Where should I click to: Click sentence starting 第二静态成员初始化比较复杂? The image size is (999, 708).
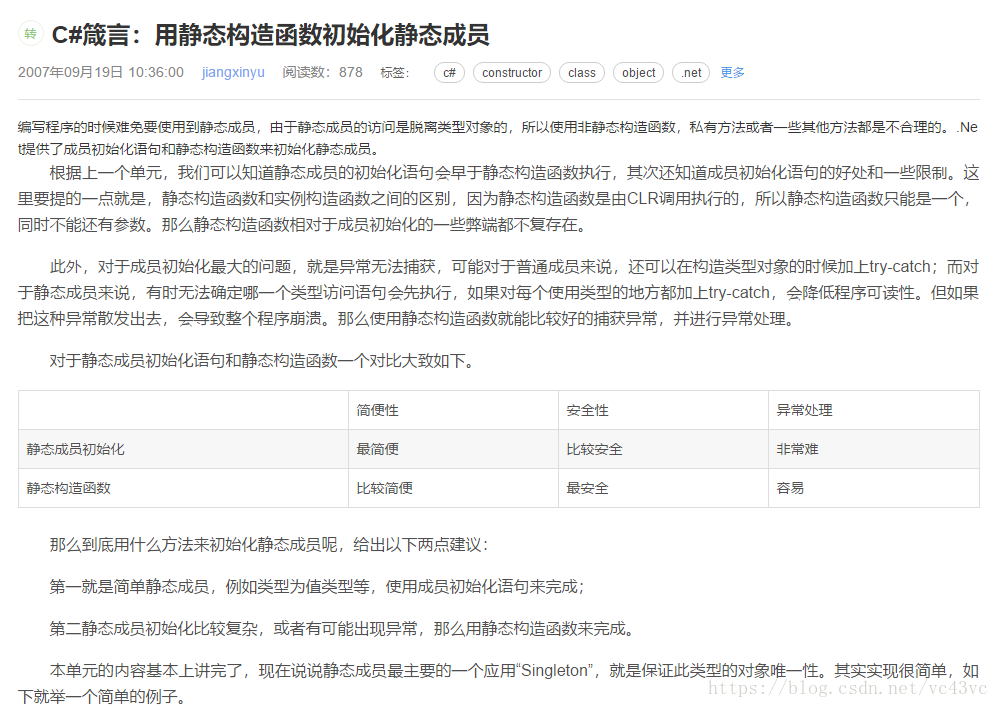pyautogui.click(x=343, y=629)
